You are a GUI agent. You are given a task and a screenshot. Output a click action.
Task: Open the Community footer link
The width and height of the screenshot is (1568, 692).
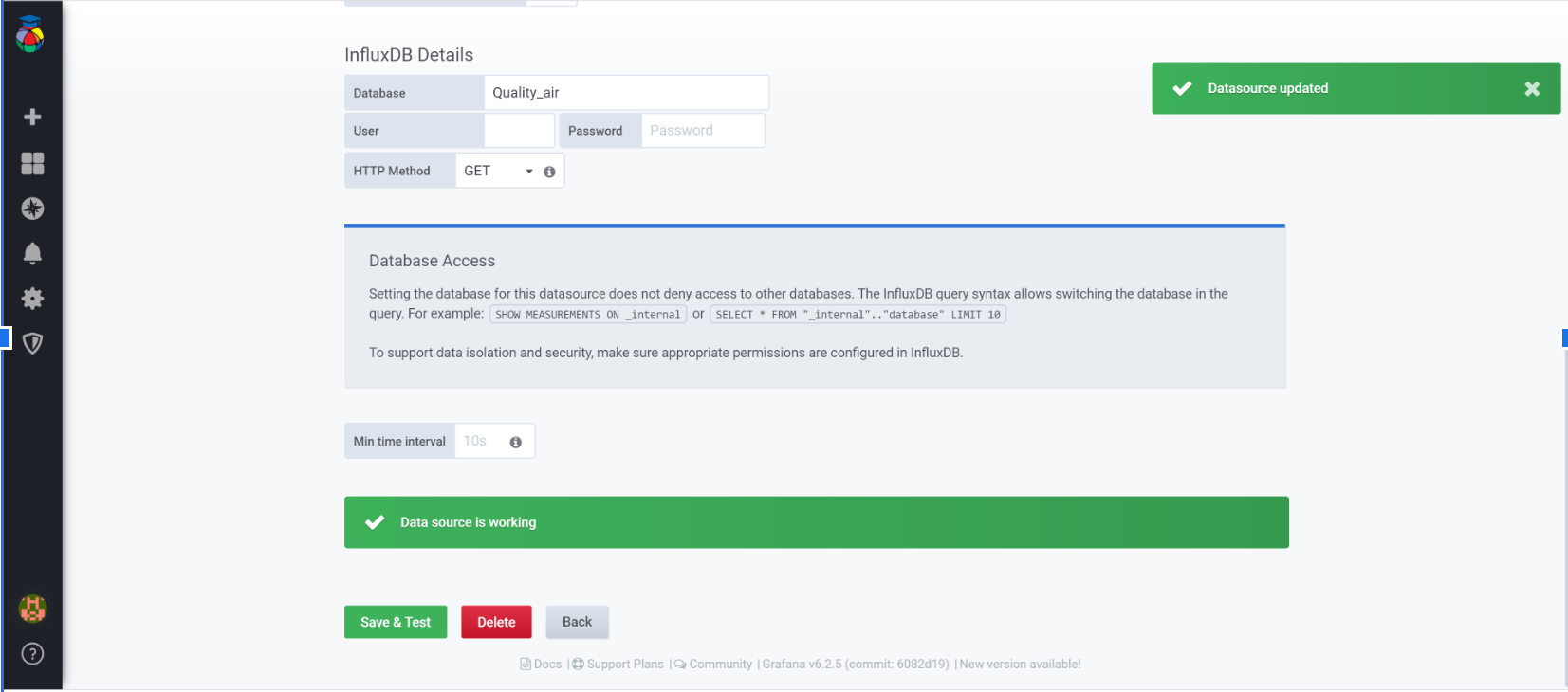click(x=712, y=665)
